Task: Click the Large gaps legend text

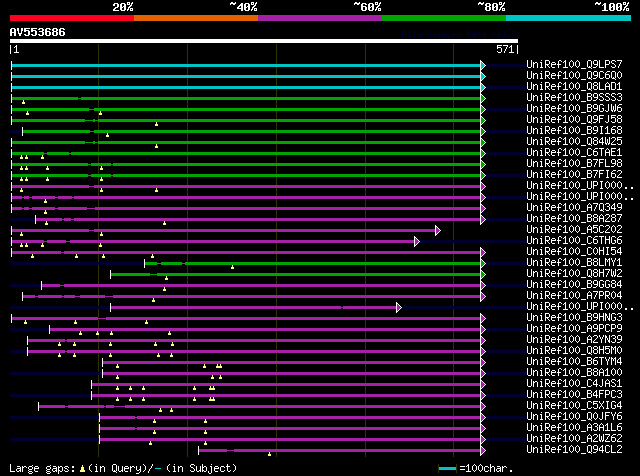Action: click(123, 469)
